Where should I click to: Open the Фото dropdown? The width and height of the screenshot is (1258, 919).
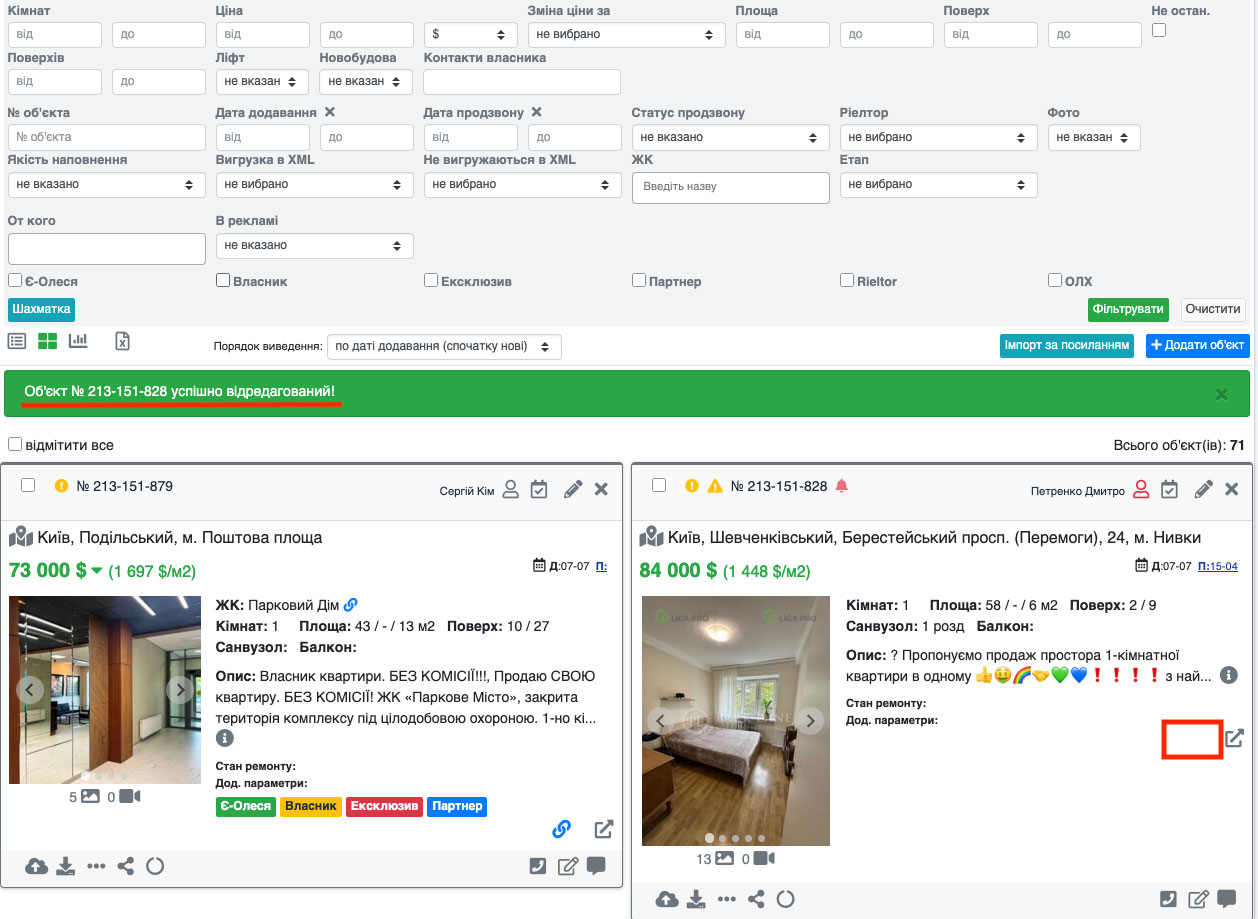point(1095,137)
